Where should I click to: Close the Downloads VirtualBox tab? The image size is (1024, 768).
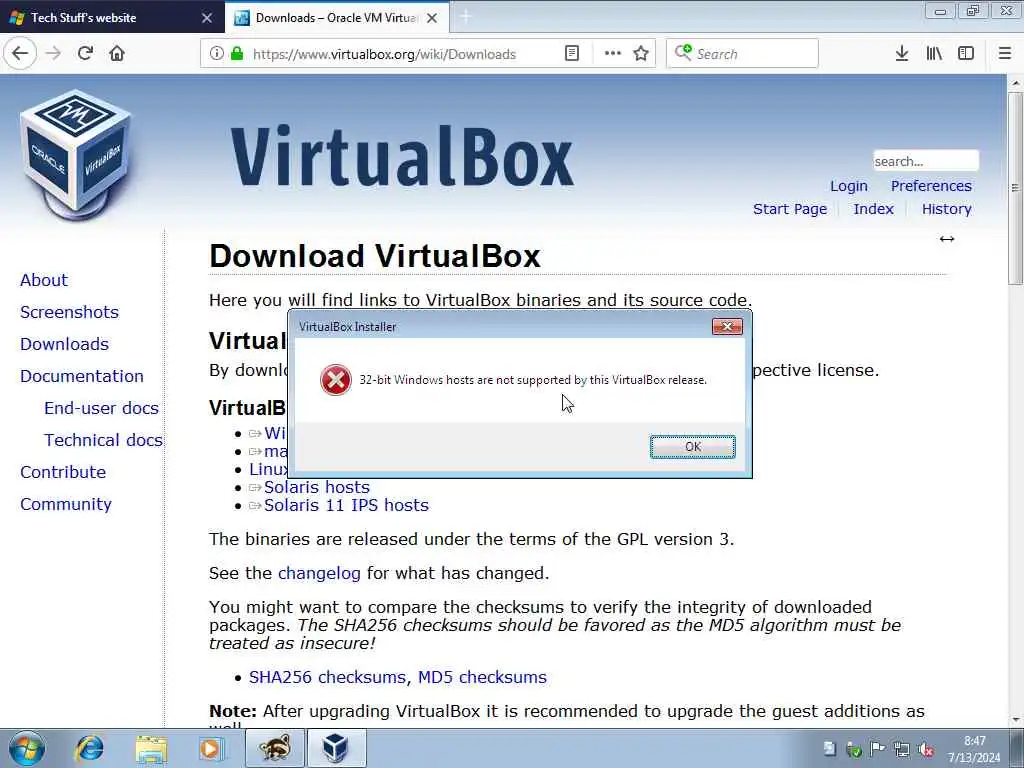click(432, 18)
